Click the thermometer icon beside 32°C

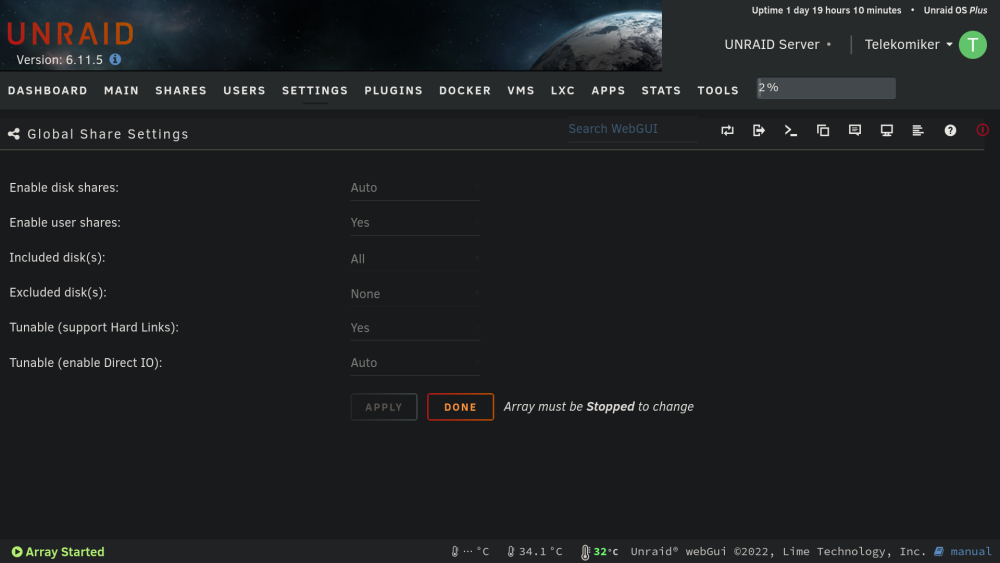click(x=585, y=552)
